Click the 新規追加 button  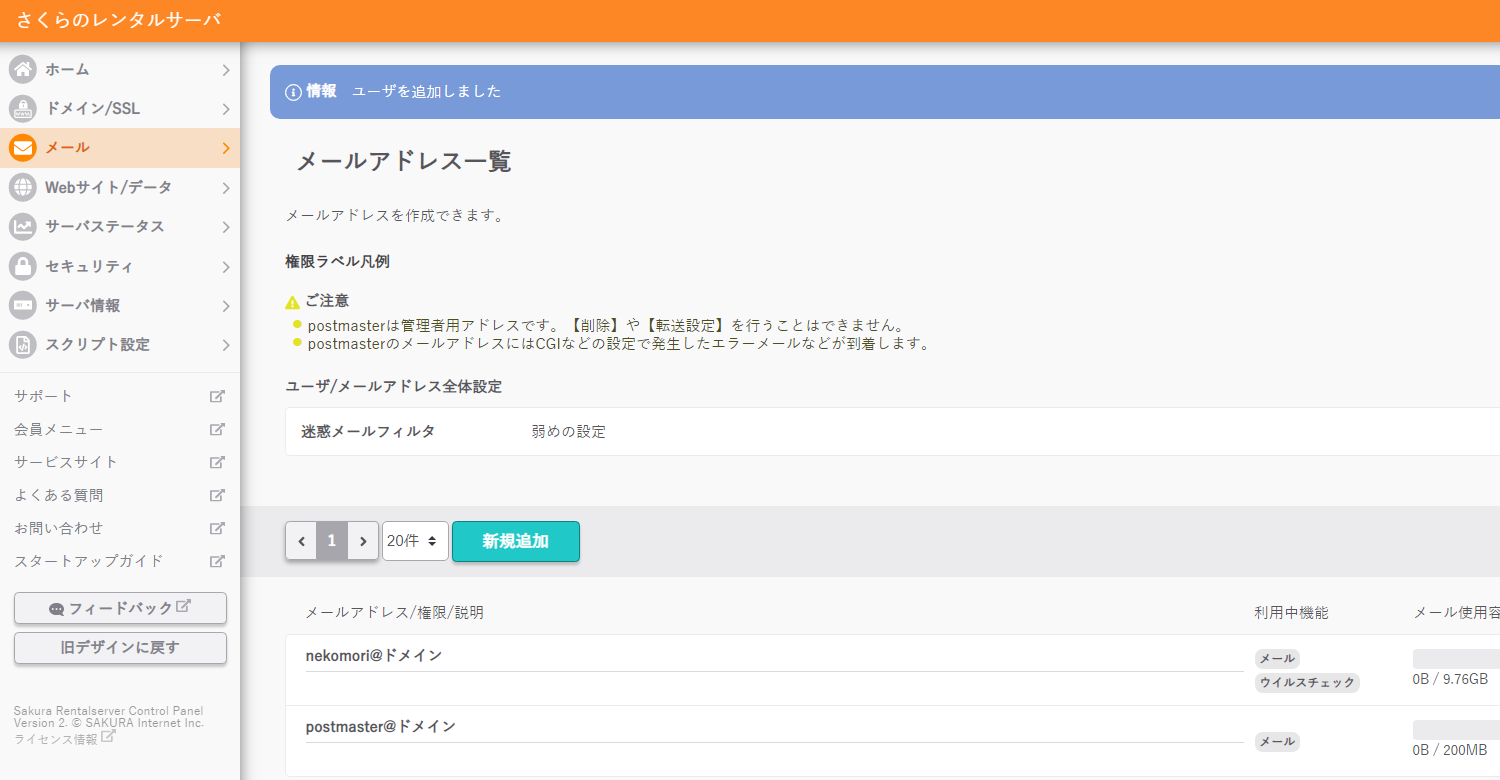516,541
